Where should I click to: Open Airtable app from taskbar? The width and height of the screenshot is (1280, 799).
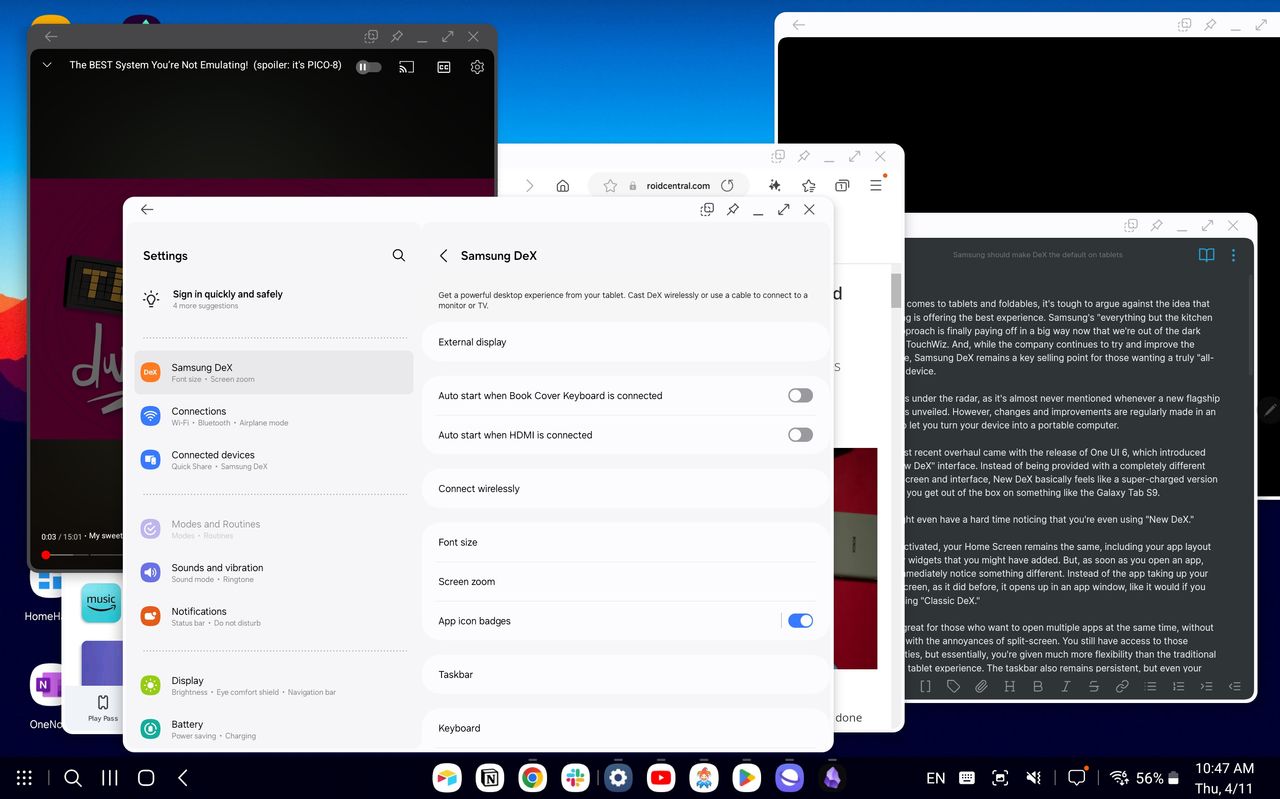pyautogui.click(x=446, y=778)
